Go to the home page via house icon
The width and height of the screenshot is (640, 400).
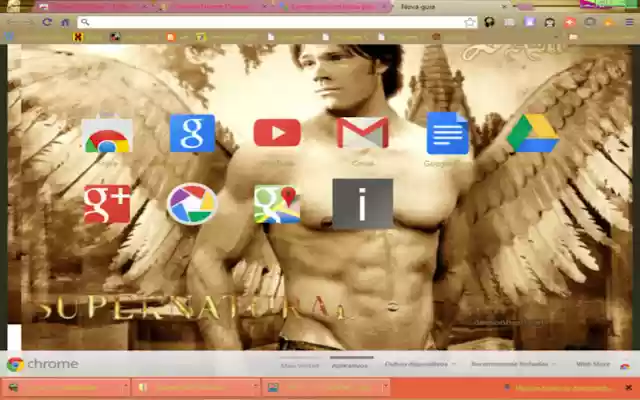(65, 22)
